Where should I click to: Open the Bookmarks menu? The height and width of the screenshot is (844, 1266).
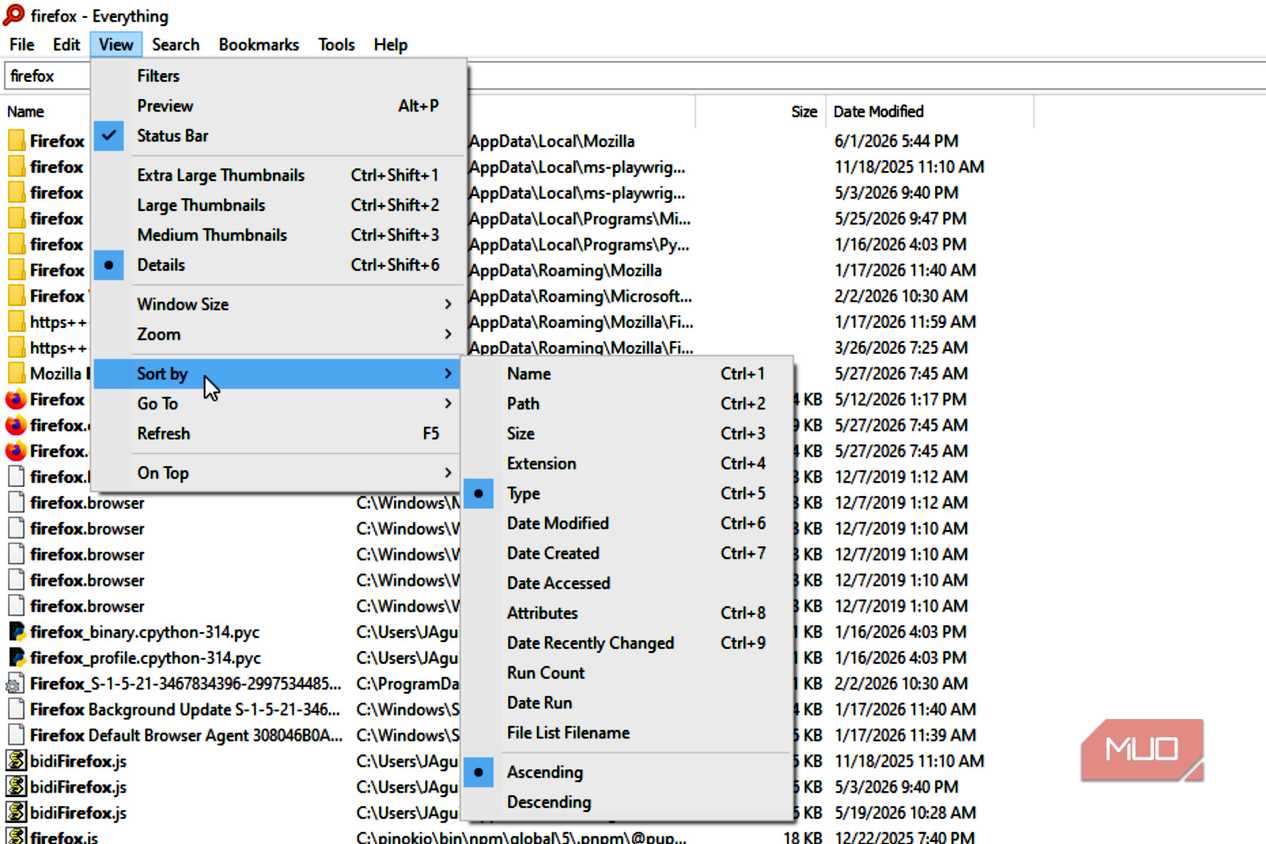tap(259, 44)
